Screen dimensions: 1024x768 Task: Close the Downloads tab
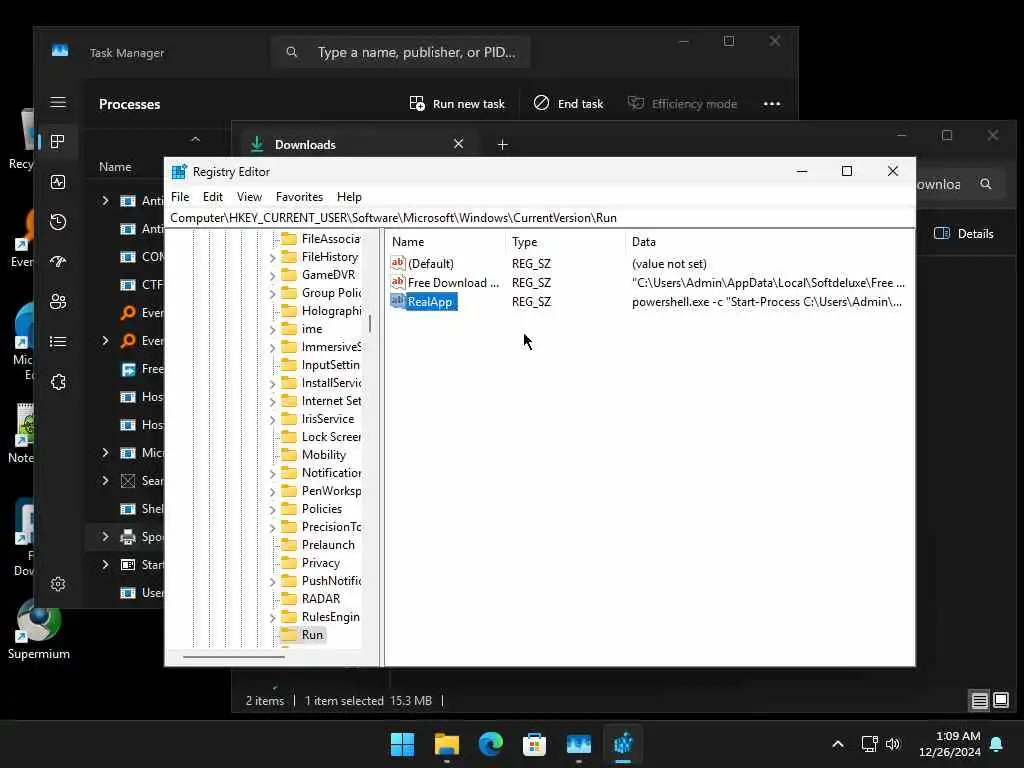(458, 144)
